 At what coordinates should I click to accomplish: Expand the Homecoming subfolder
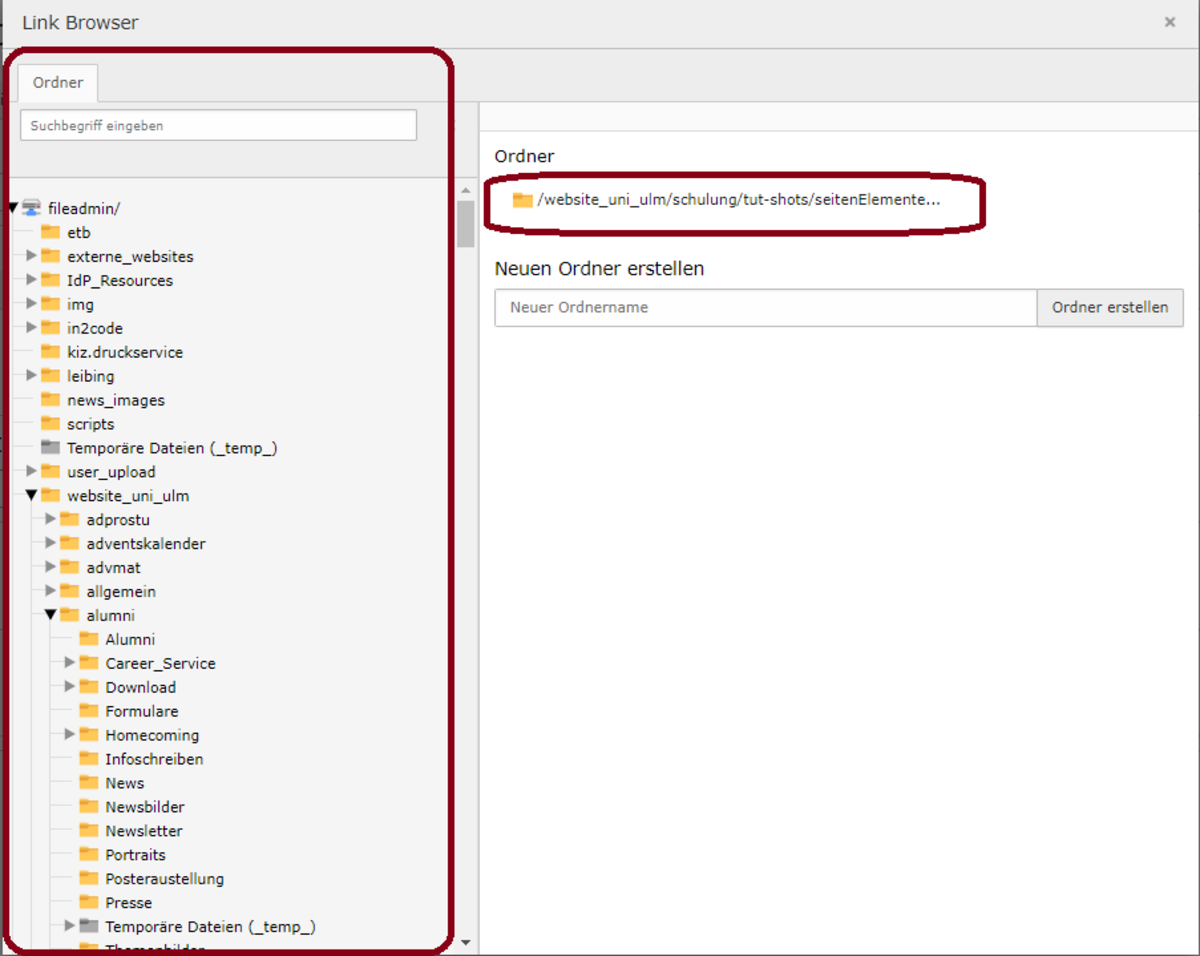[70, 735]
